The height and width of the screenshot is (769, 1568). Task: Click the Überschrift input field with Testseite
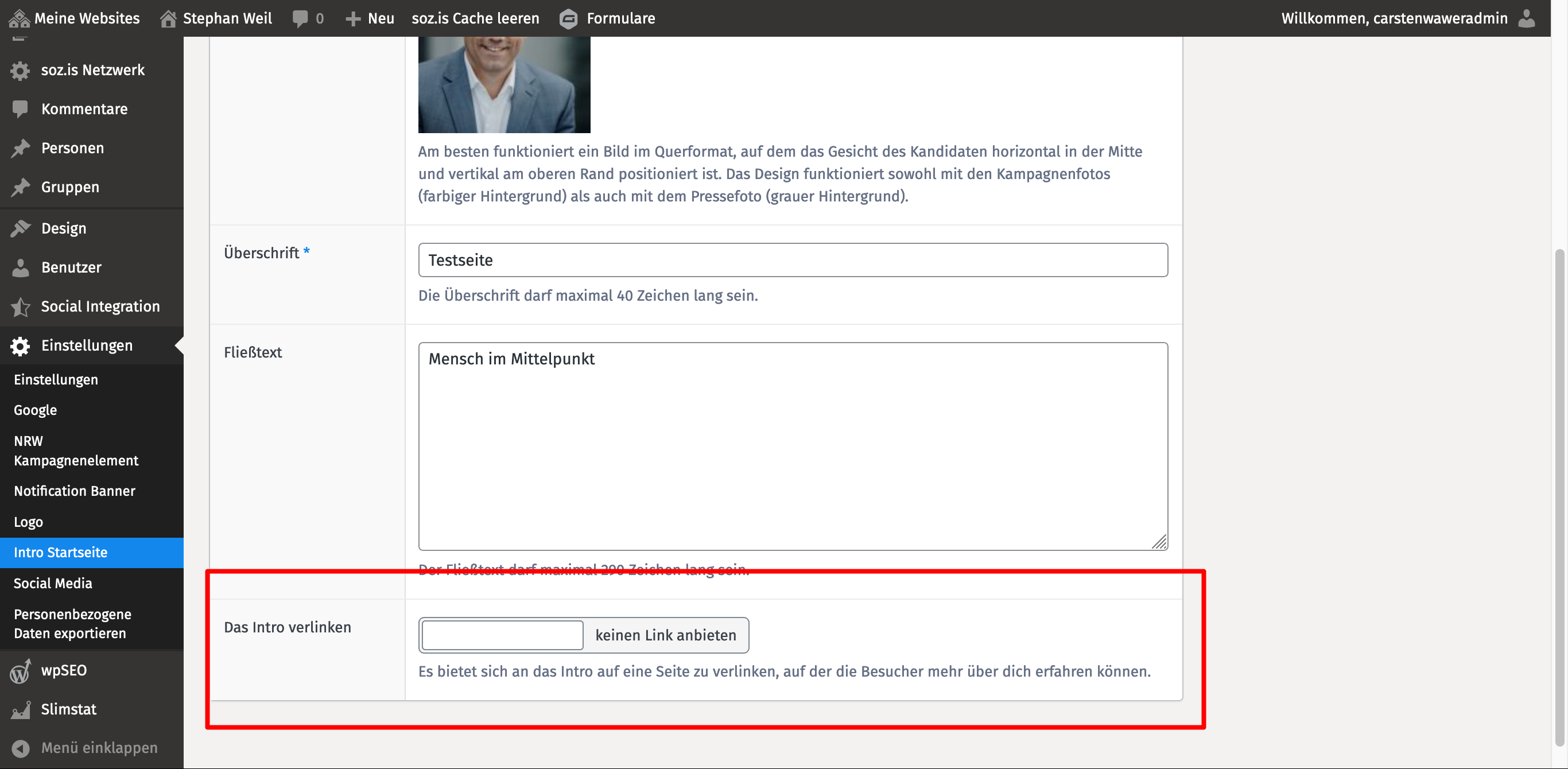(793, 261)
